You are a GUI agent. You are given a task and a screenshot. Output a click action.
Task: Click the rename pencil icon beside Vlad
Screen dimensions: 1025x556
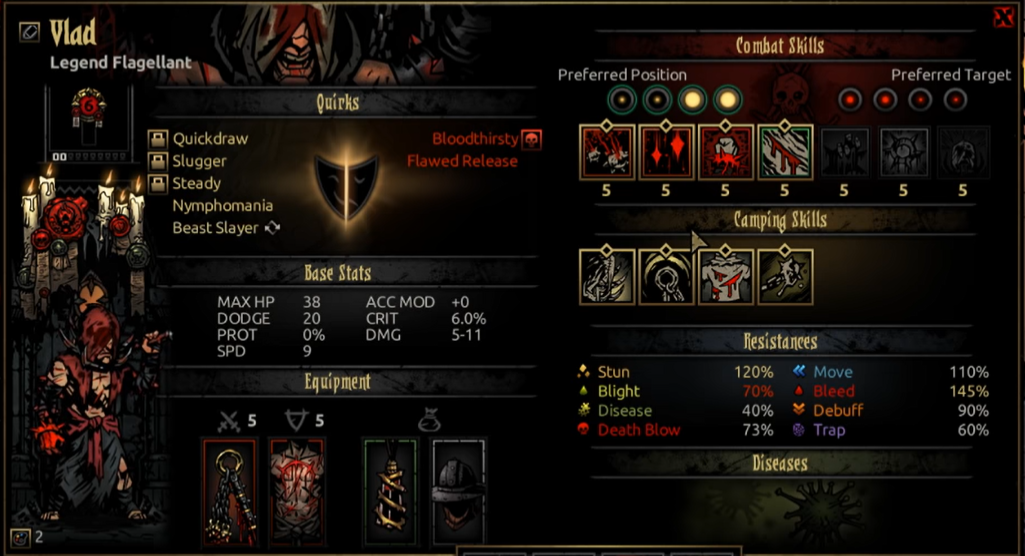[29, 31]
